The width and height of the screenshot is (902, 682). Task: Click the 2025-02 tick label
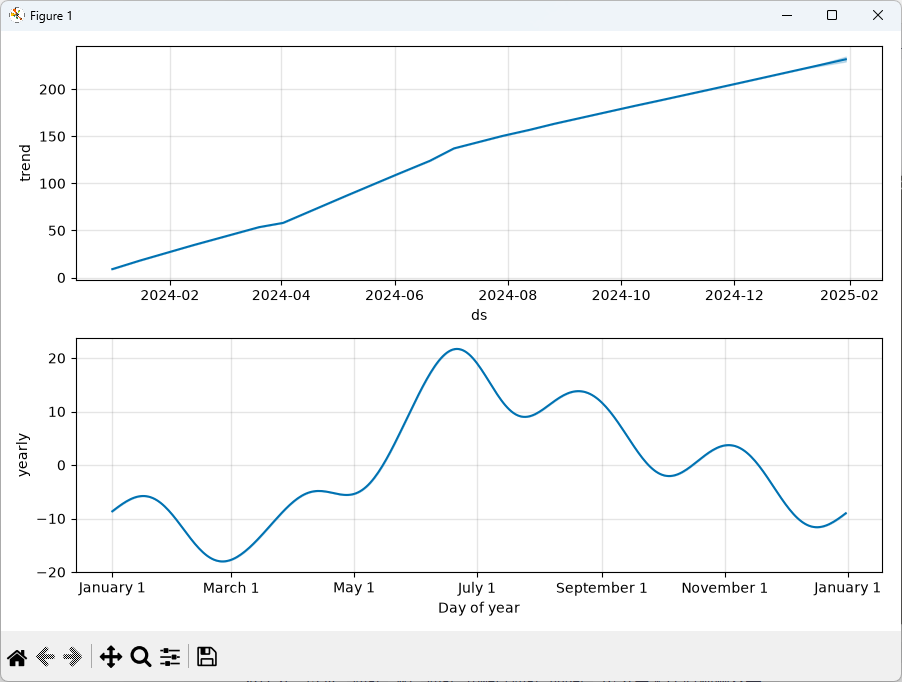click(x=850, y=296)
